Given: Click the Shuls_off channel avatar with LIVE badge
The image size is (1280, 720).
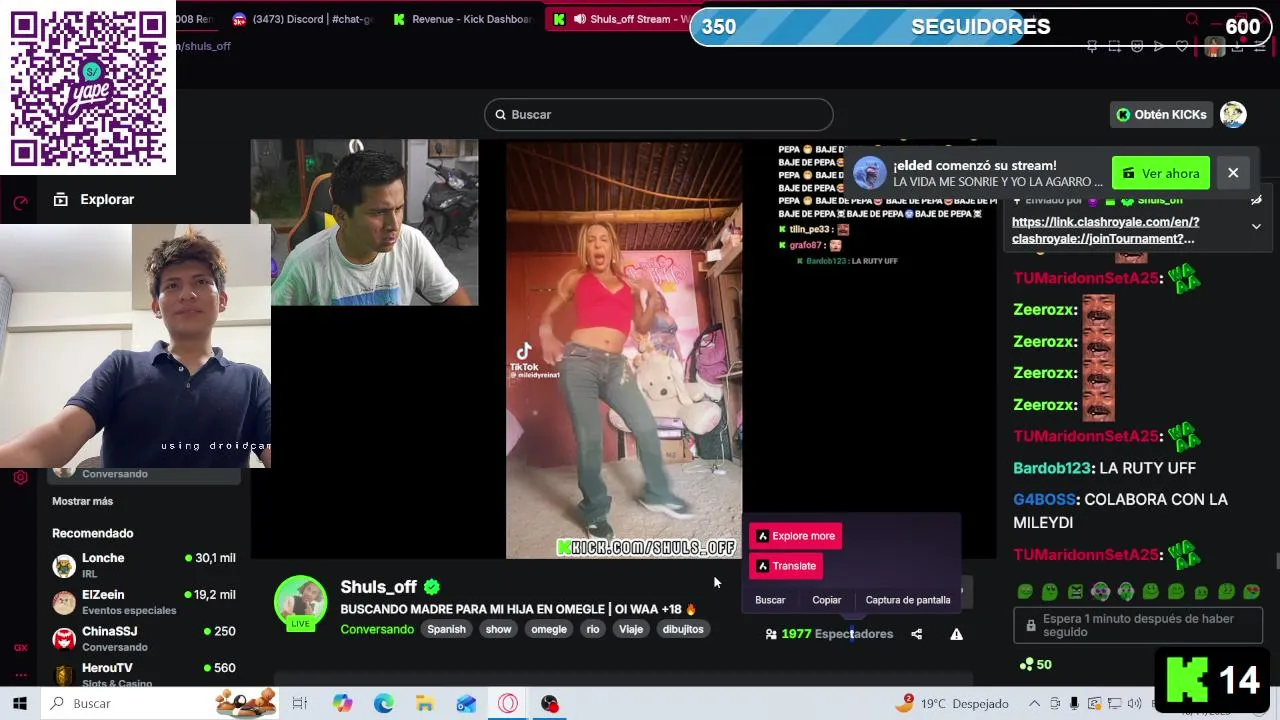Looking at the screenshot, I should pyautogui.click(x=300, y=603).
